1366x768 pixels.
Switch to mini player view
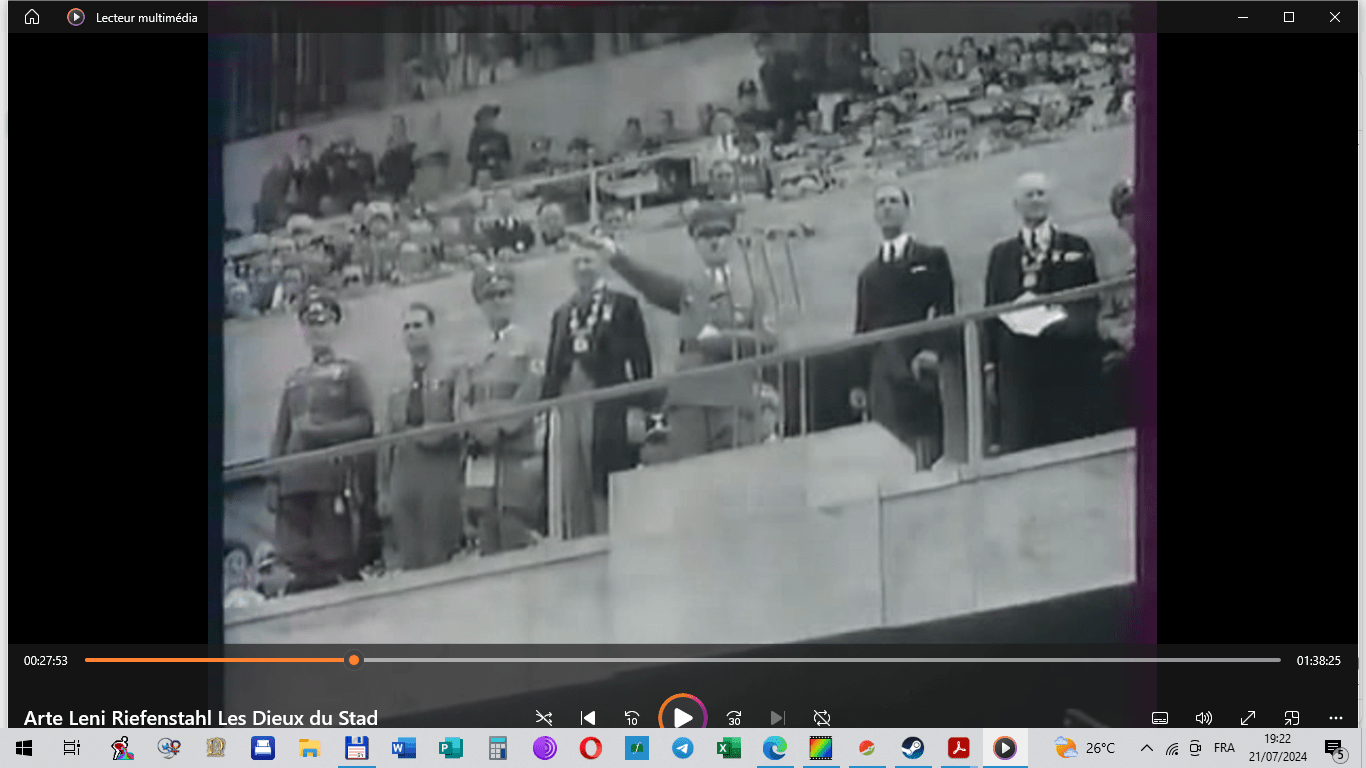(1292, 718)
